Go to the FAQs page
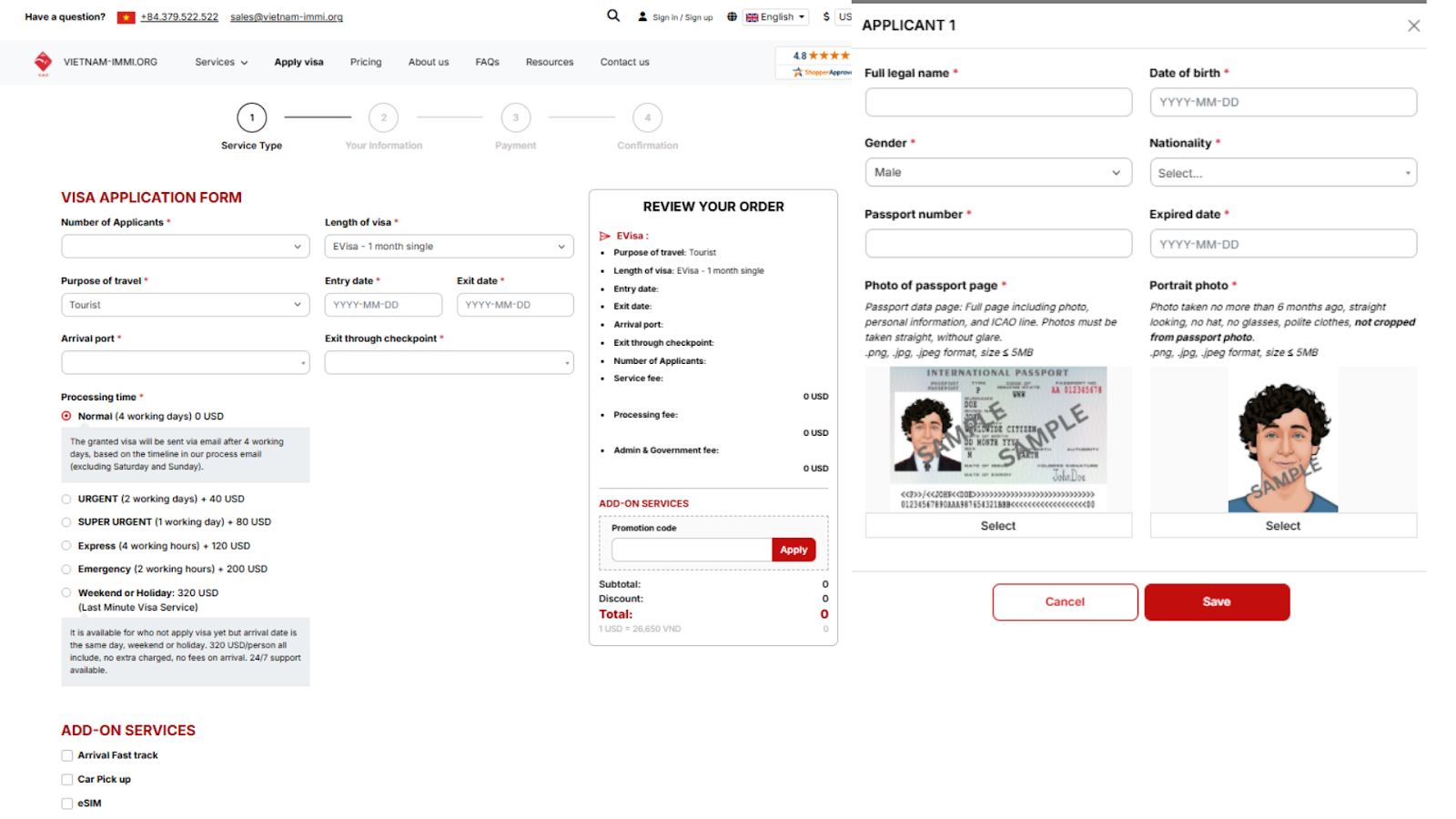Viewport: 1456px width, 819px height. [487, 62]
